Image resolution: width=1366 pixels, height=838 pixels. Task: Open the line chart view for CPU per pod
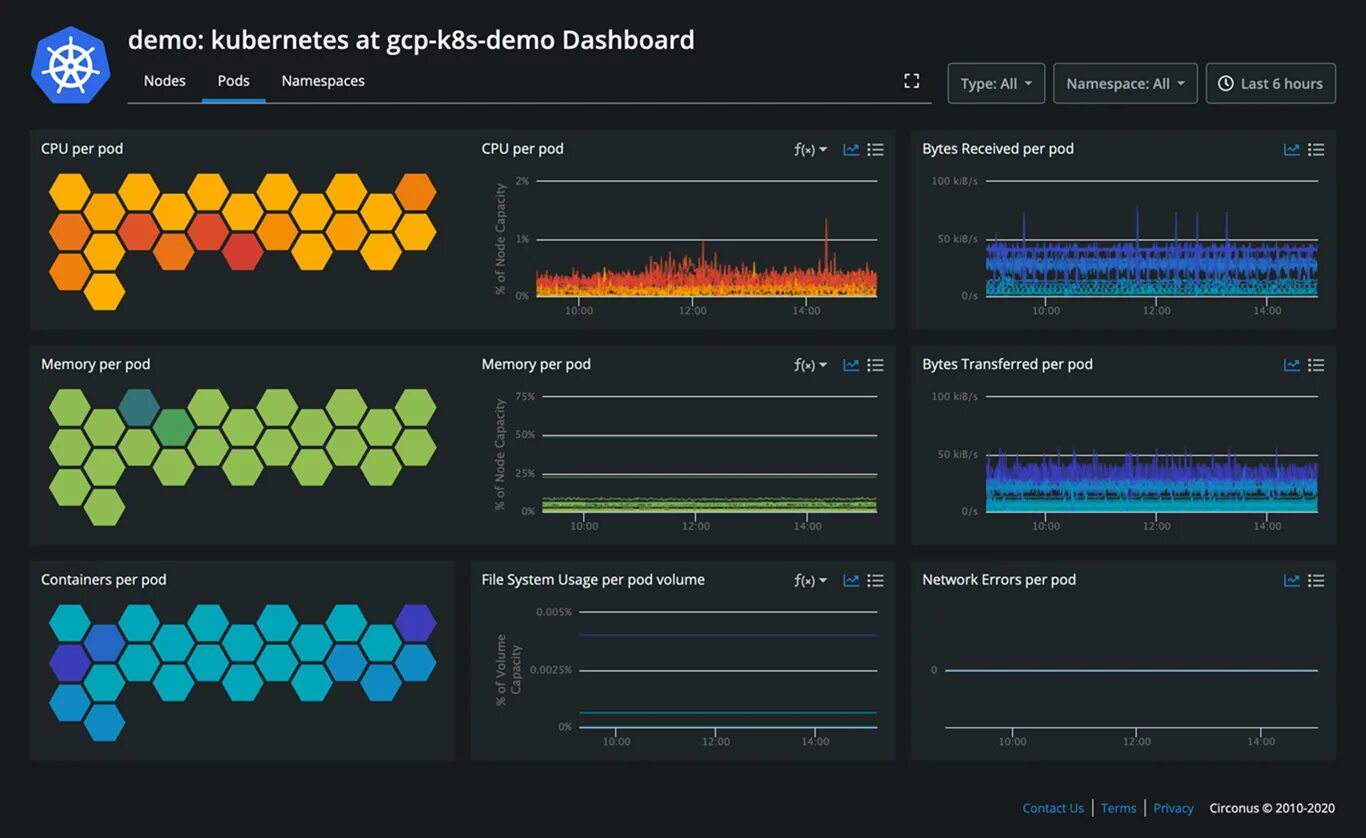pos(851,149)
